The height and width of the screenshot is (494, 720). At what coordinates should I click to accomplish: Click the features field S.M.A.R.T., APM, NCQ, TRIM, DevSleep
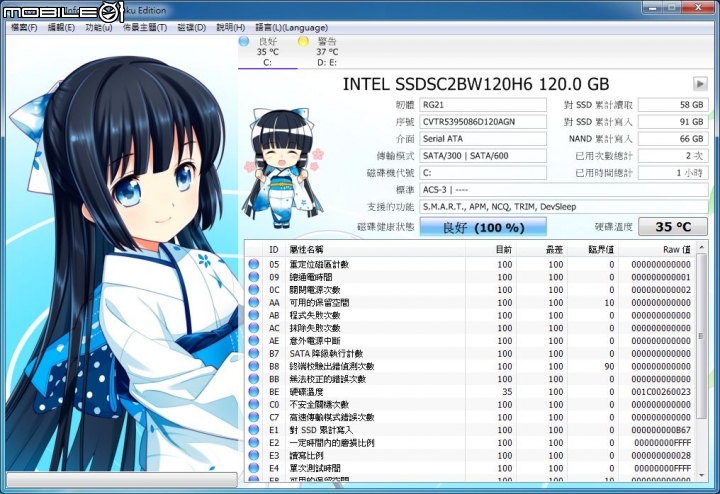pyautogui.click(x=564, y=207)
